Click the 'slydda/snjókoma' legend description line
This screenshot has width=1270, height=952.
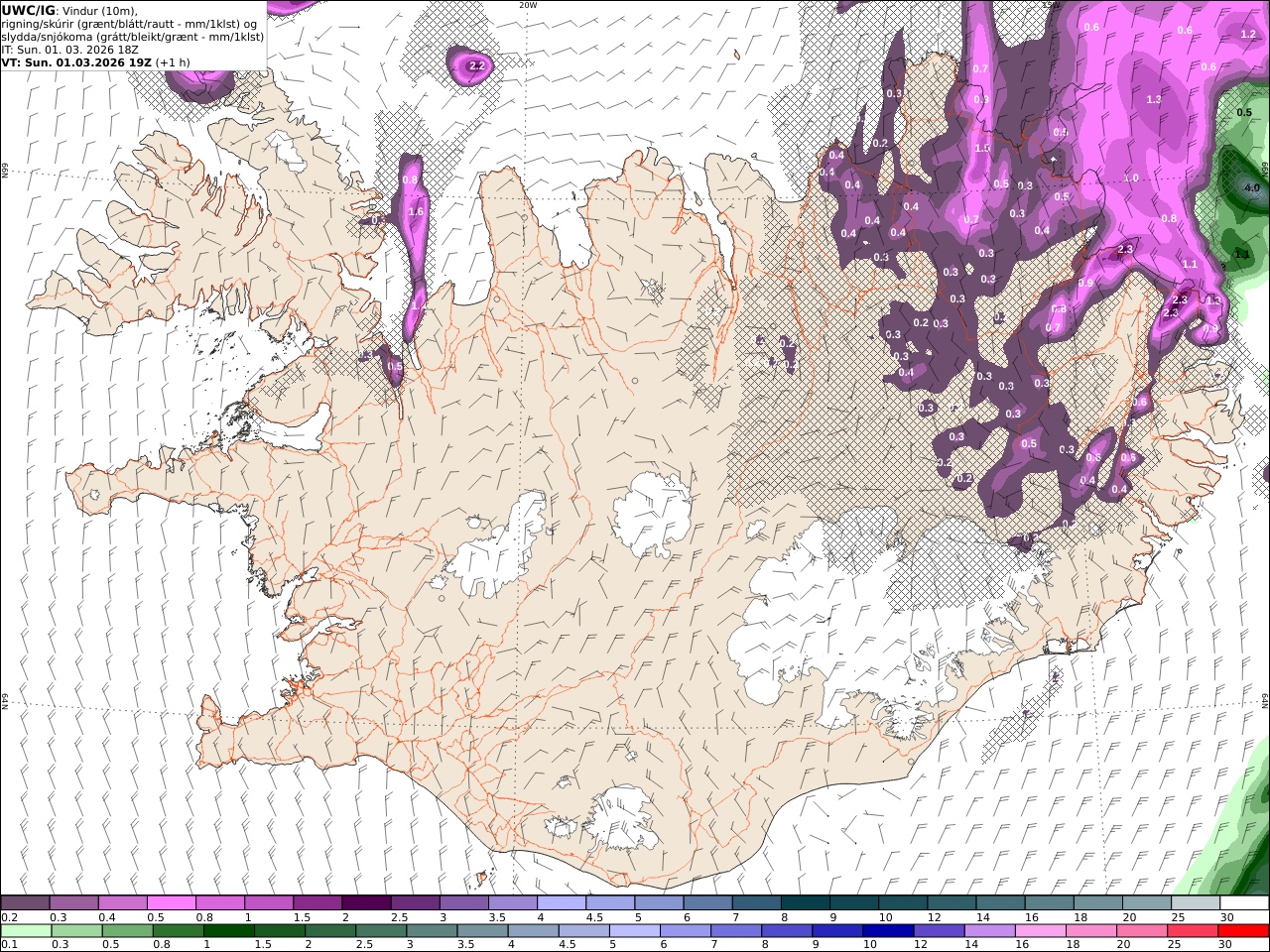pyautogui.click(x=132, y=37)
